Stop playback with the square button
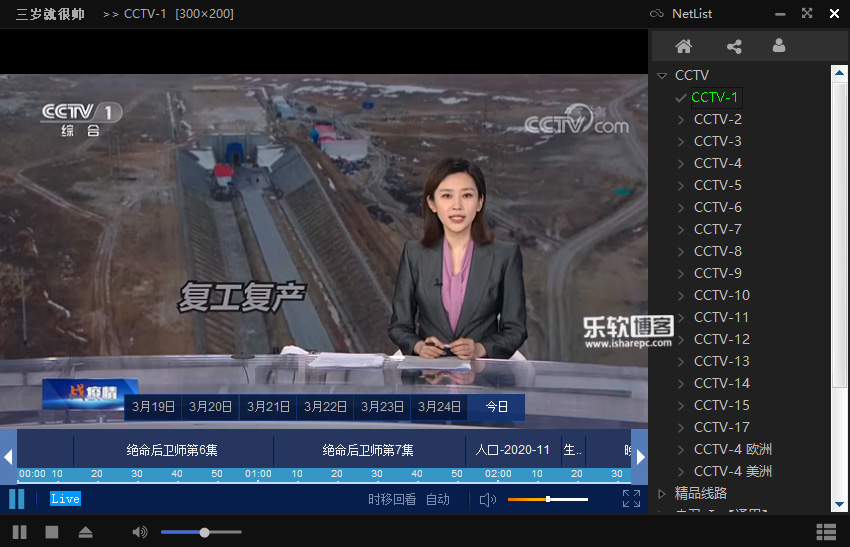The width and height of the screenshot is (850, 547). pos(52,532)
